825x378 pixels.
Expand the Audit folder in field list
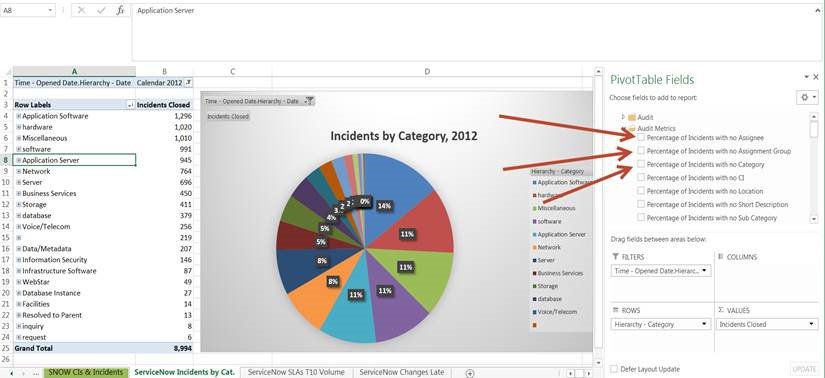623,117
